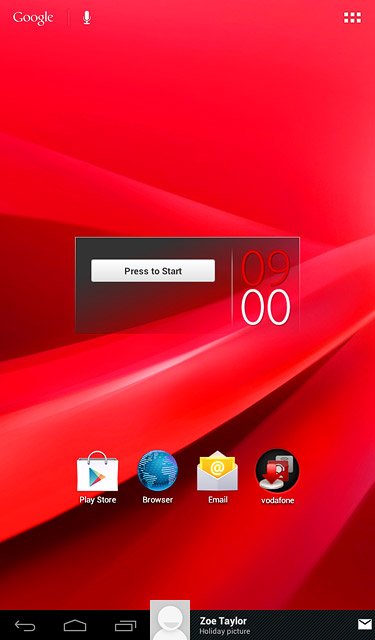The height and width of the screenshot is (640, 375).
Task: Tap the red 09 digits
Action: [266, 268]
